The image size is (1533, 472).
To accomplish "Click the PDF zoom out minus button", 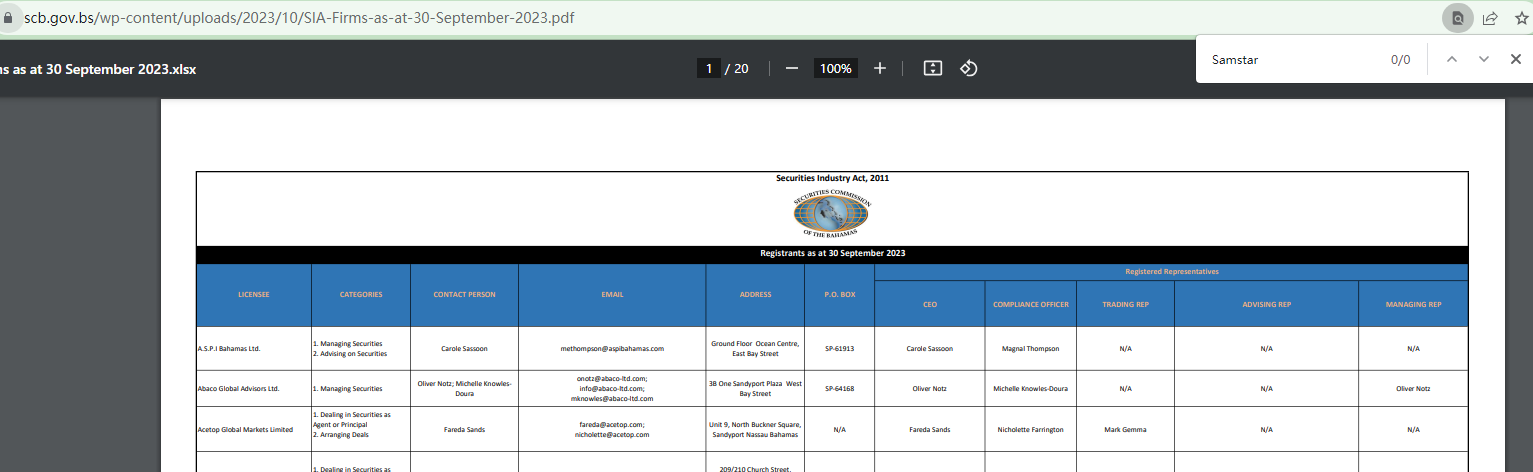I will click(x=791, y=68).
